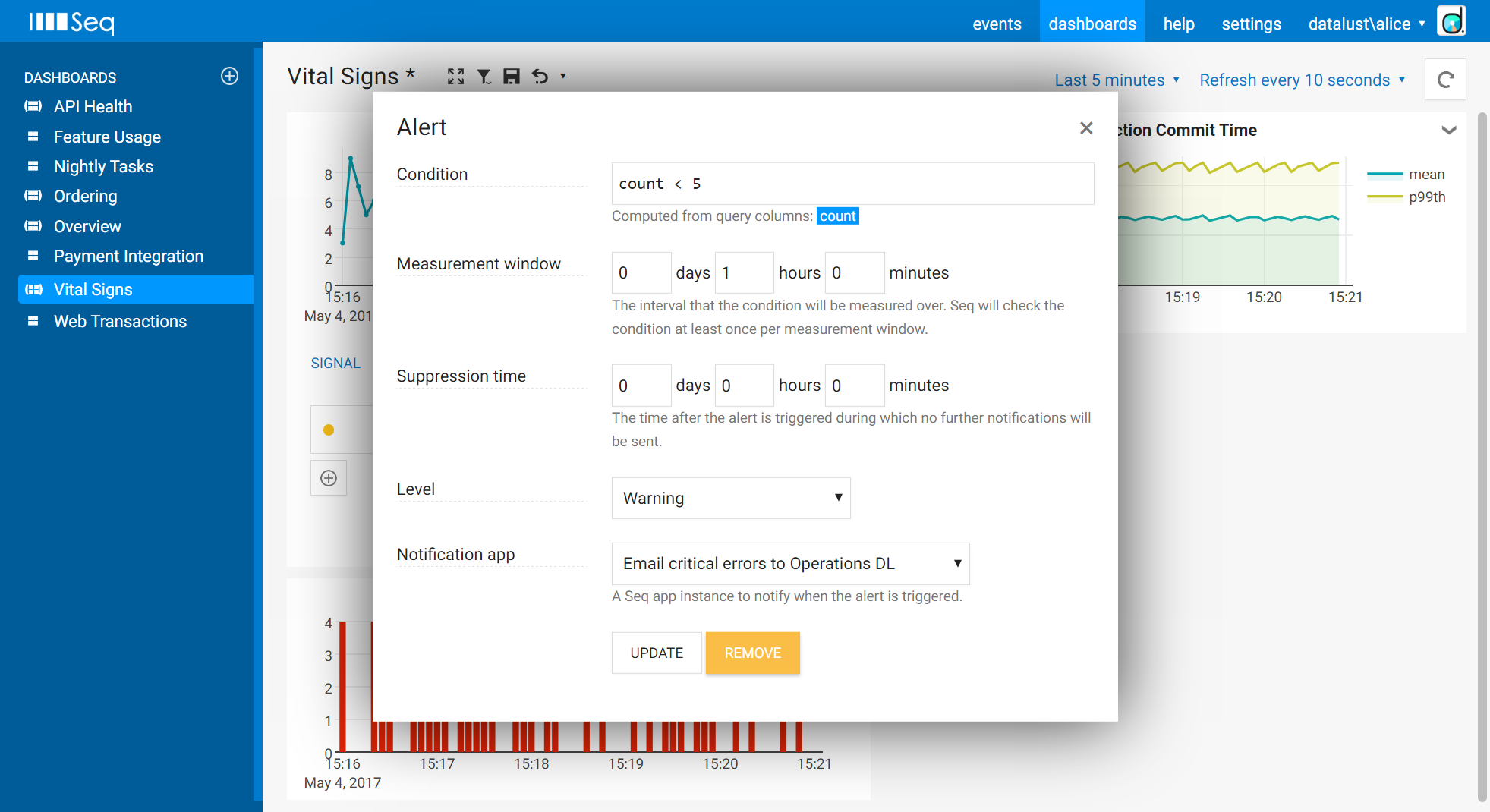Click the Vital Signs dashboard icon
The width and height of the screenshot is (1490, 812).
coord(33,289)
